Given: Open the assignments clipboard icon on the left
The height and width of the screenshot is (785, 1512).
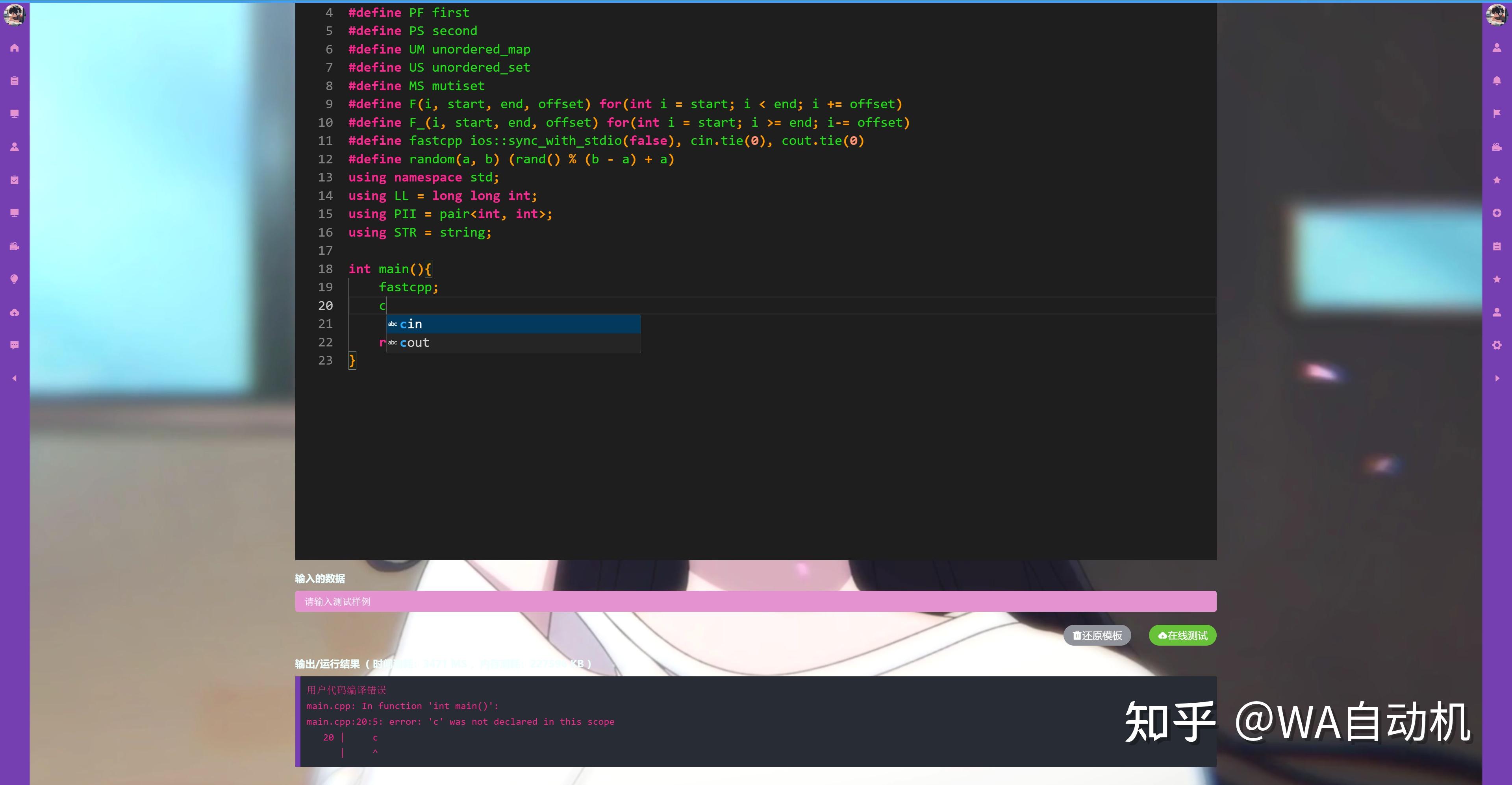Looking at the screenshot, I should (14, 80).
